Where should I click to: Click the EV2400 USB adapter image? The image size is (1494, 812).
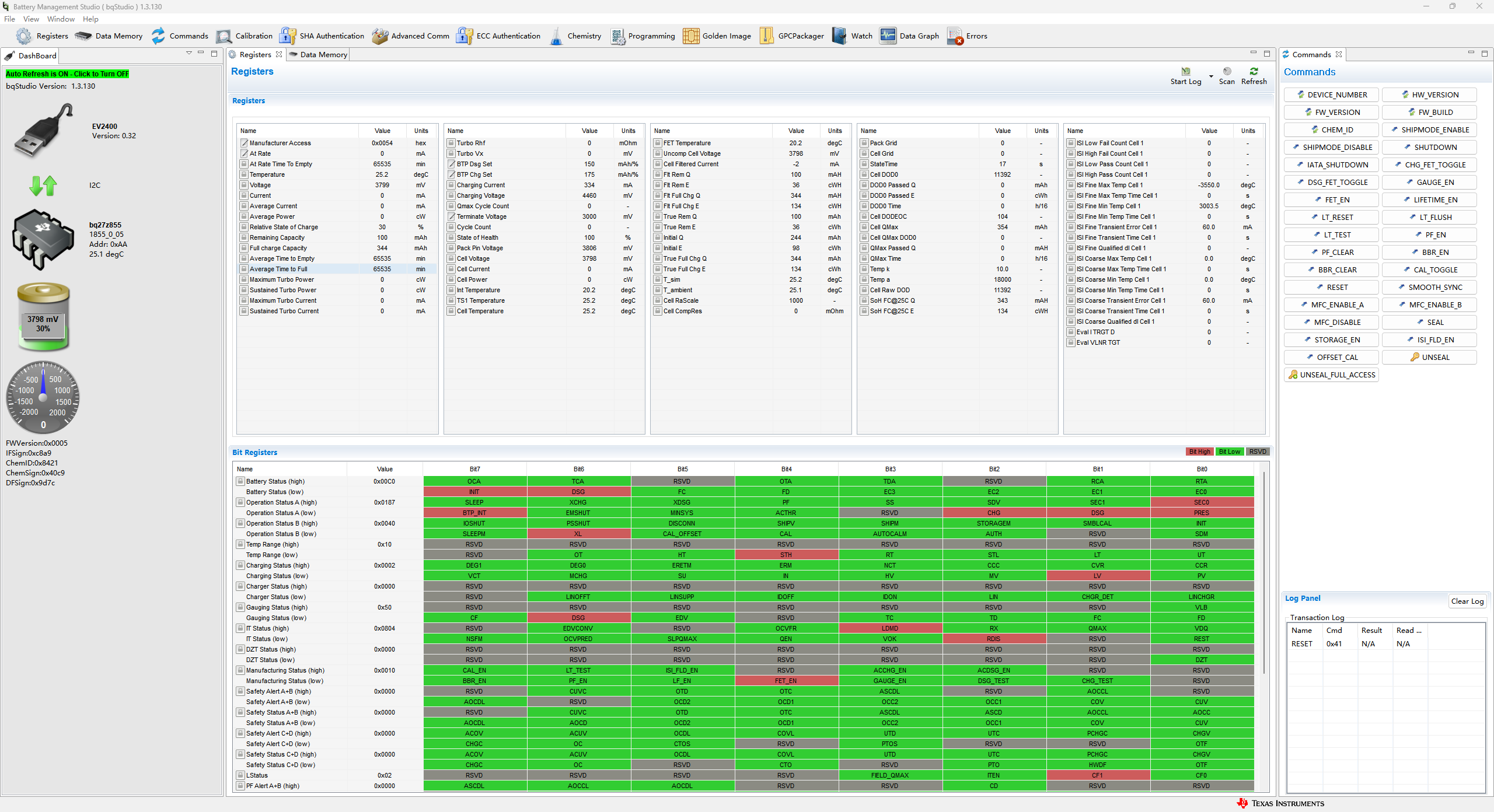point(44,130)
